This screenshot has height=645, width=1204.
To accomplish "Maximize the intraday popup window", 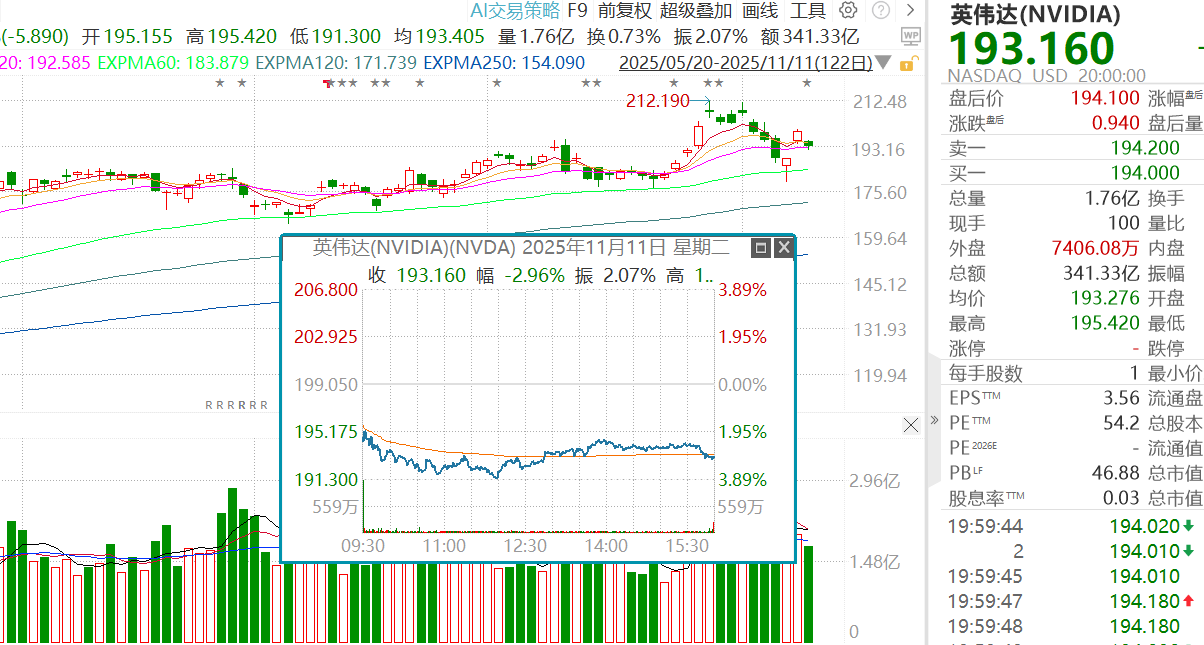I will tap(761, 247).
